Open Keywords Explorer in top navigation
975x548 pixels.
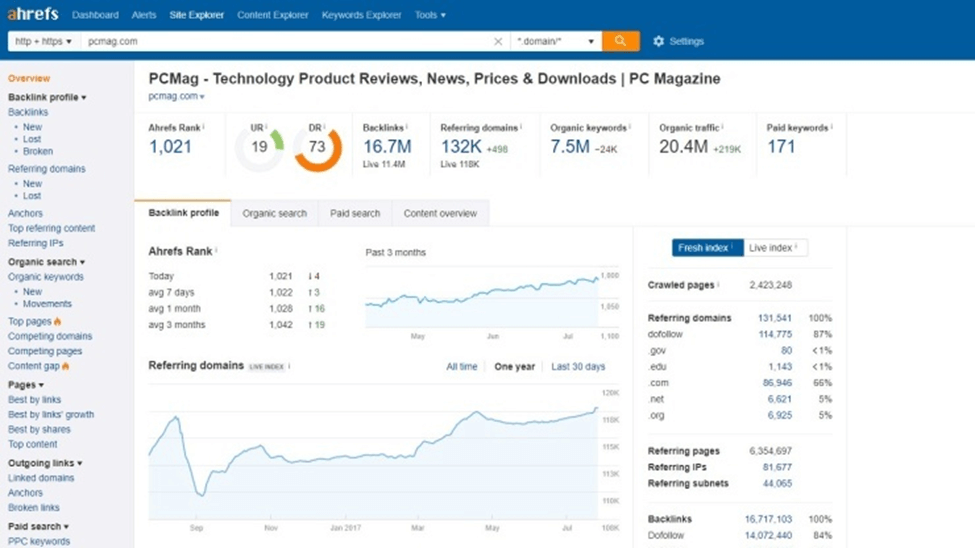click(x=361, y=15)
